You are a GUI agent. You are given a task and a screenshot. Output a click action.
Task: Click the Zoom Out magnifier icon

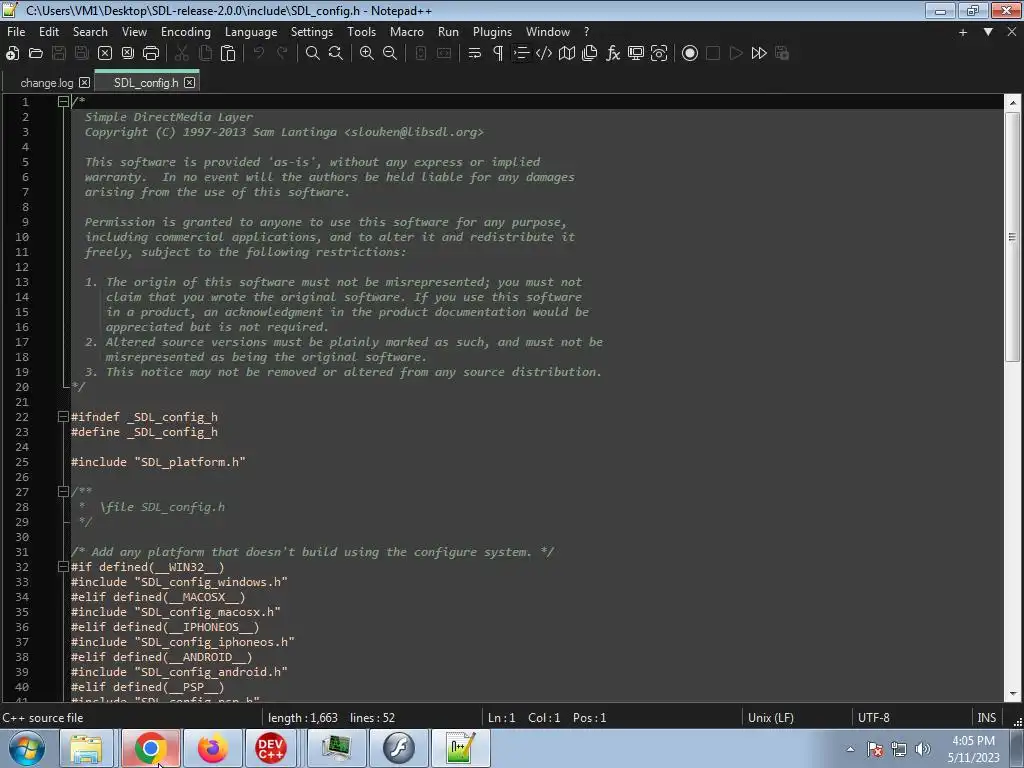pyautogui.click(x=390, y=54)
